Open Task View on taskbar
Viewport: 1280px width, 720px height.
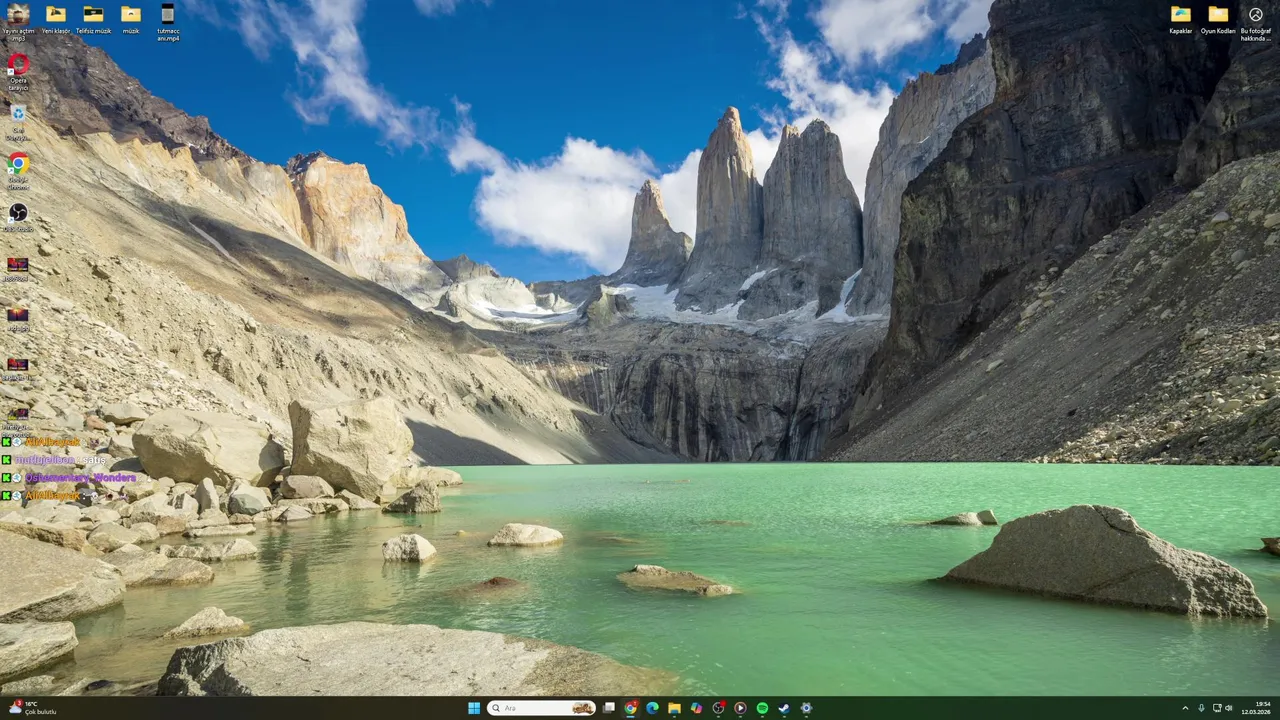click(608, 708)
